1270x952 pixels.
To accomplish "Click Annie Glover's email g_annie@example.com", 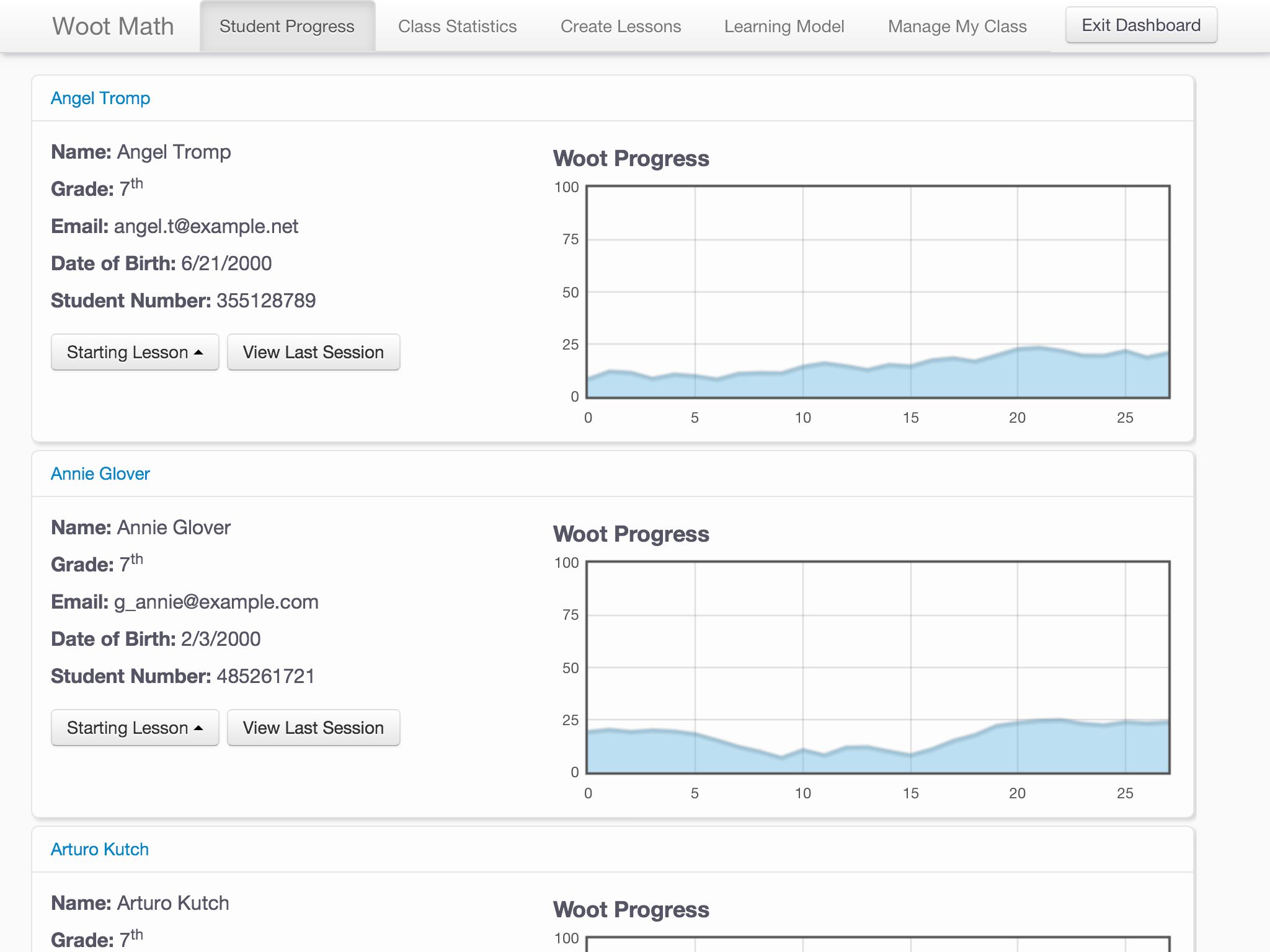I will pyautogui.click(x=216, y=602).
